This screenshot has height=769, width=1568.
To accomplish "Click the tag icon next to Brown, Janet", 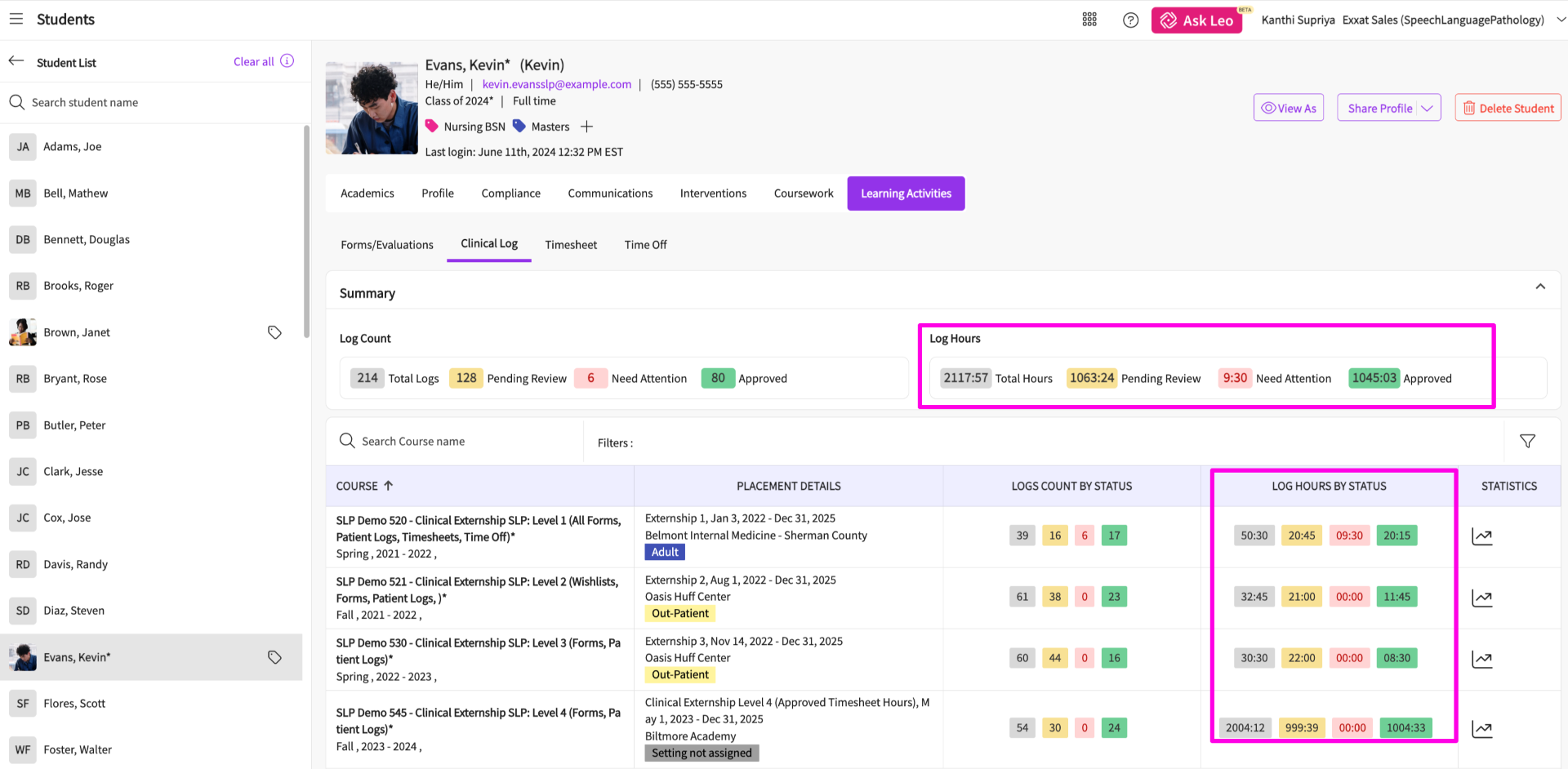I will click(x=274, y=332).
